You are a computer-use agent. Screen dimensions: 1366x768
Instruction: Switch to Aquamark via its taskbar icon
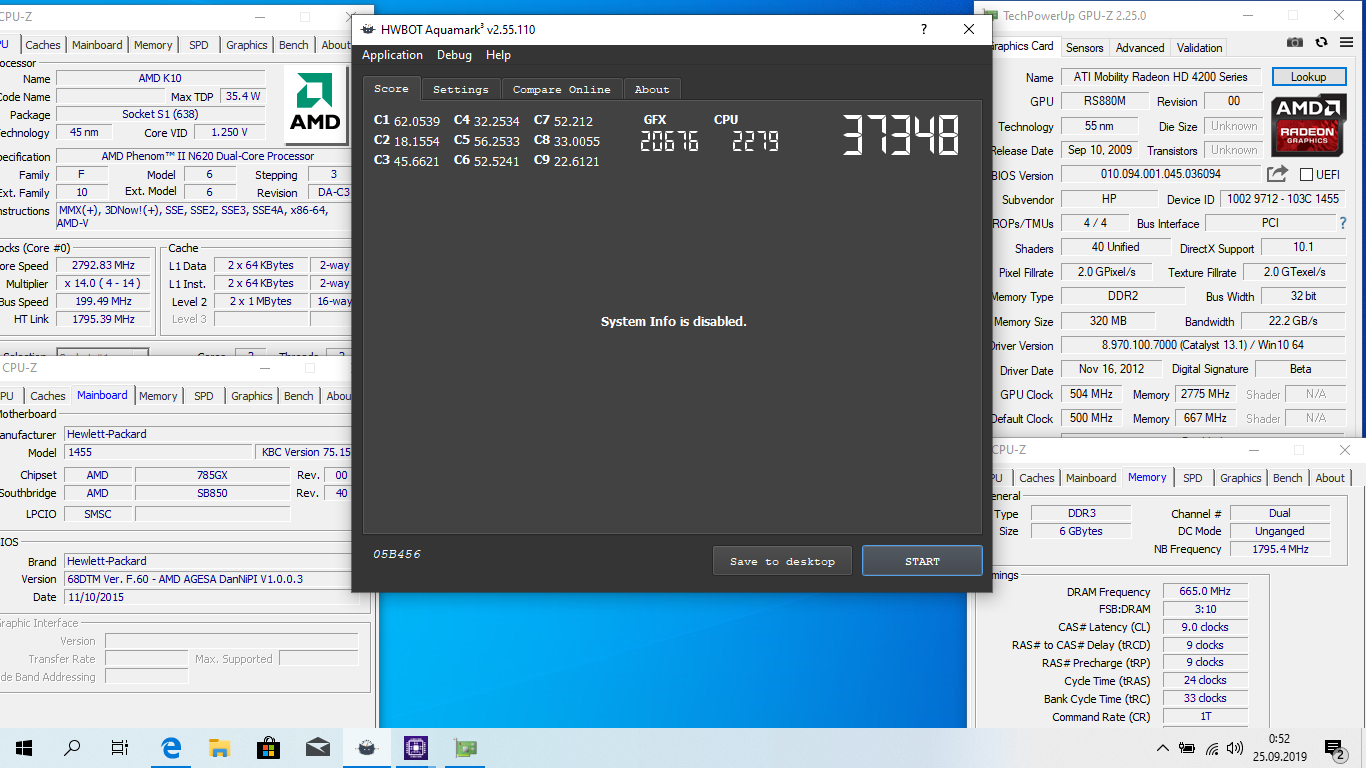366,747
